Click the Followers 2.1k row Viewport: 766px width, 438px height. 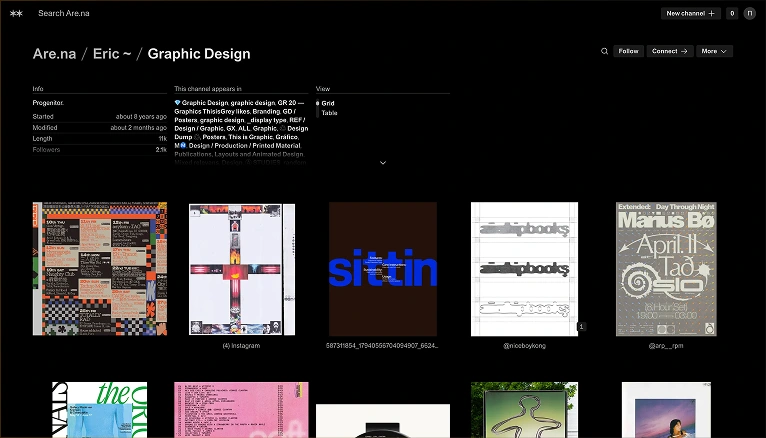[x=100, y=150]
